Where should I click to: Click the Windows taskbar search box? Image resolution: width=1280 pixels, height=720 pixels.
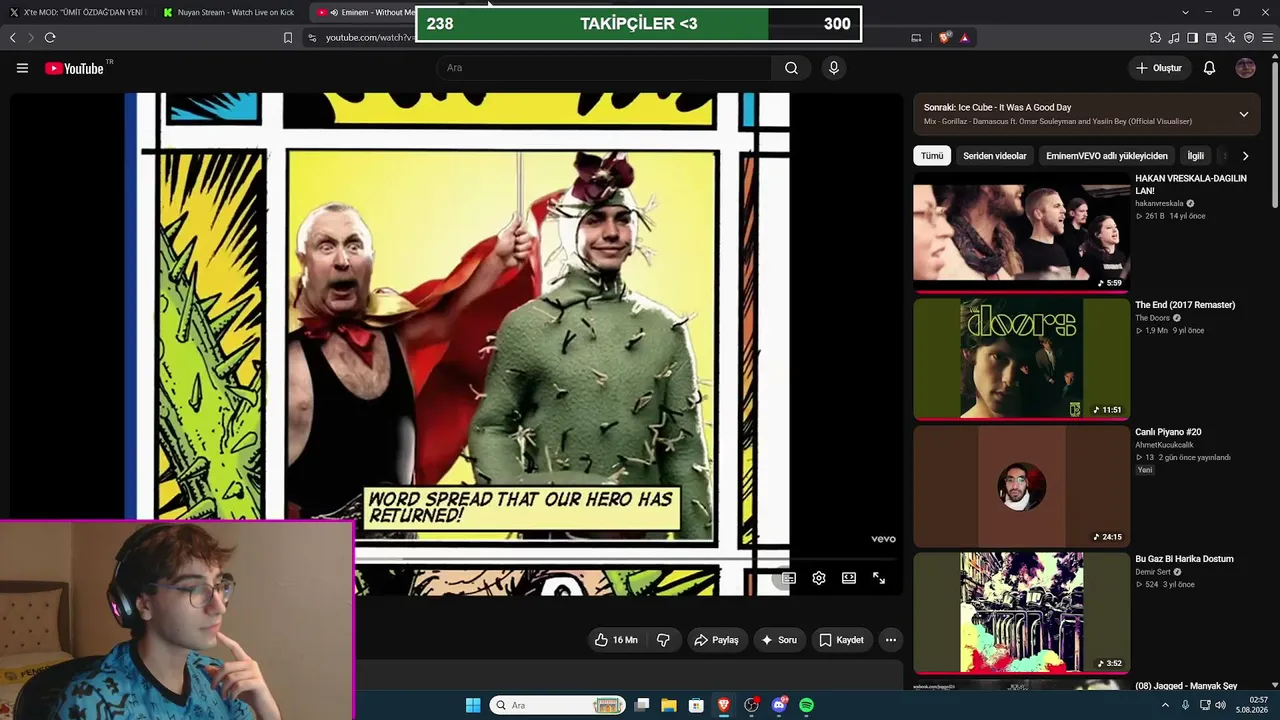click(x=558, y=705)
